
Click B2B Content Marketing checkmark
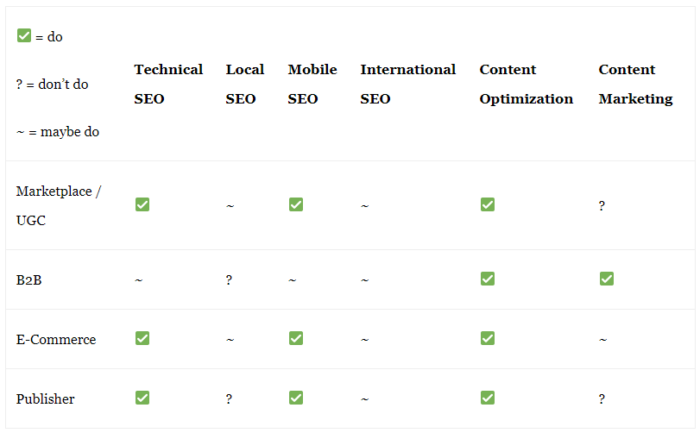607,279
